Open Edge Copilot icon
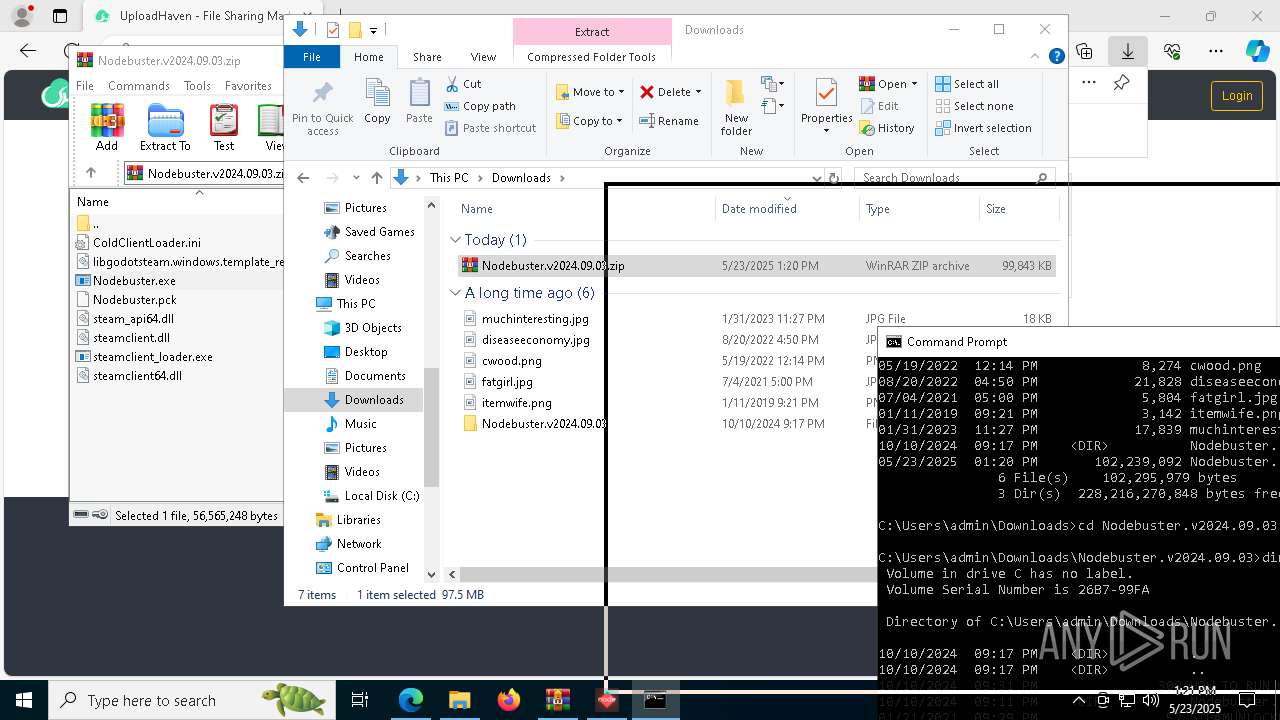1280x720 pixels. pyautogui.click(x=1257, y=51)
